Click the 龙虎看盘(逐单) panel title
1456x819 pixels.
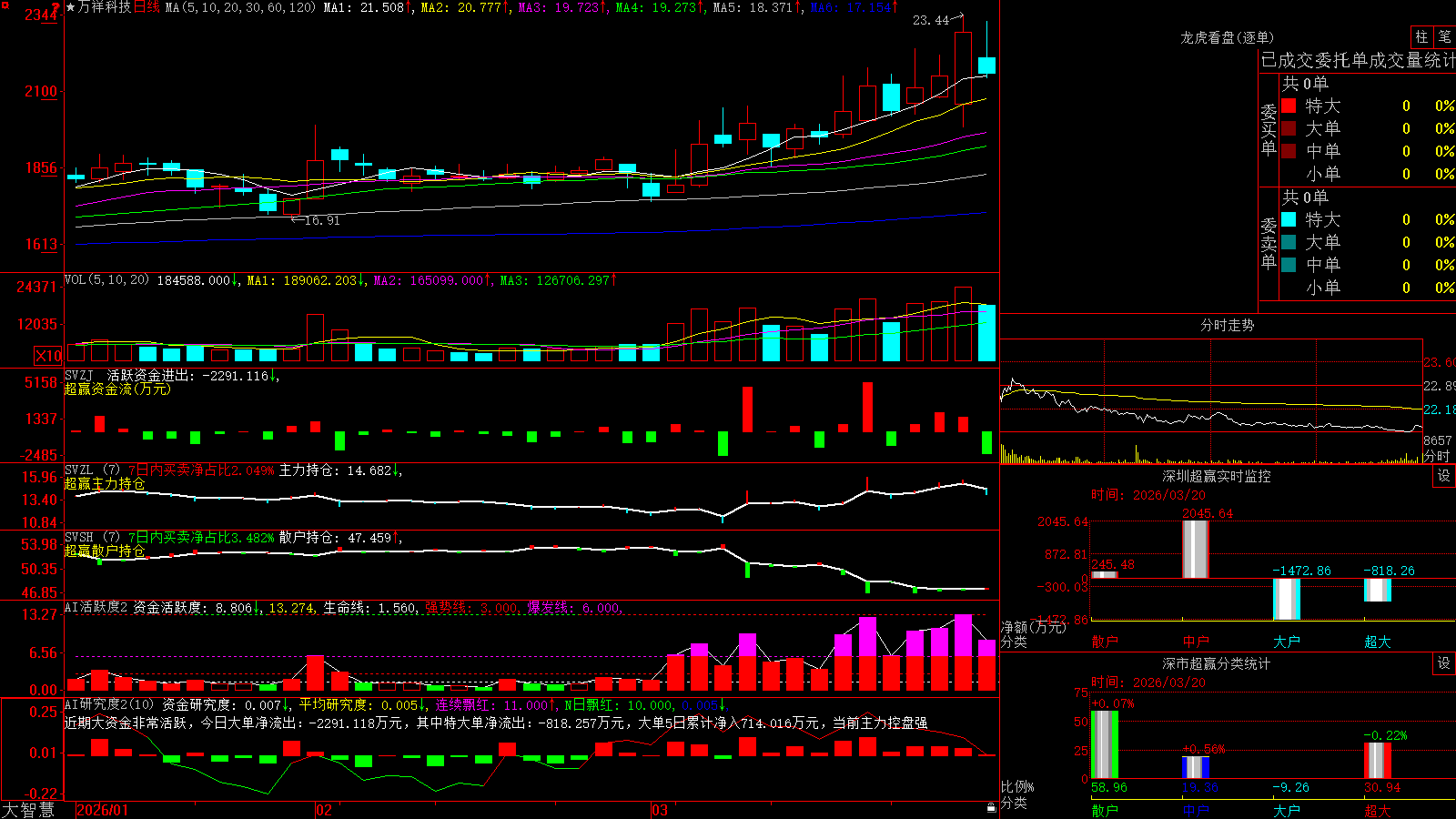pyautogui.click(x=1227, y=37)
